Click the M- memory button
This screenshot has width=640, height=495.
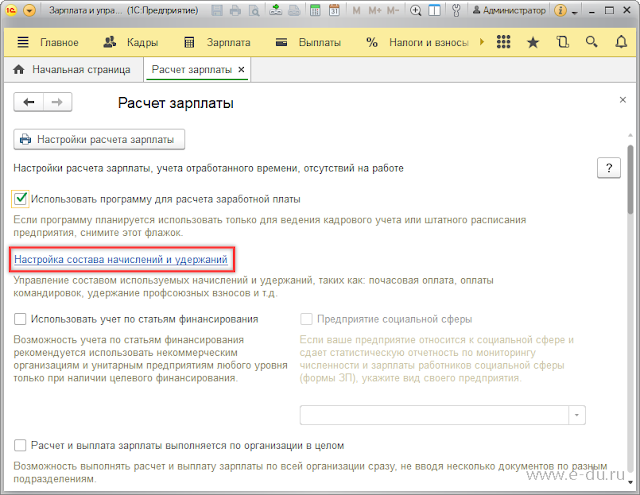(393, 11)
